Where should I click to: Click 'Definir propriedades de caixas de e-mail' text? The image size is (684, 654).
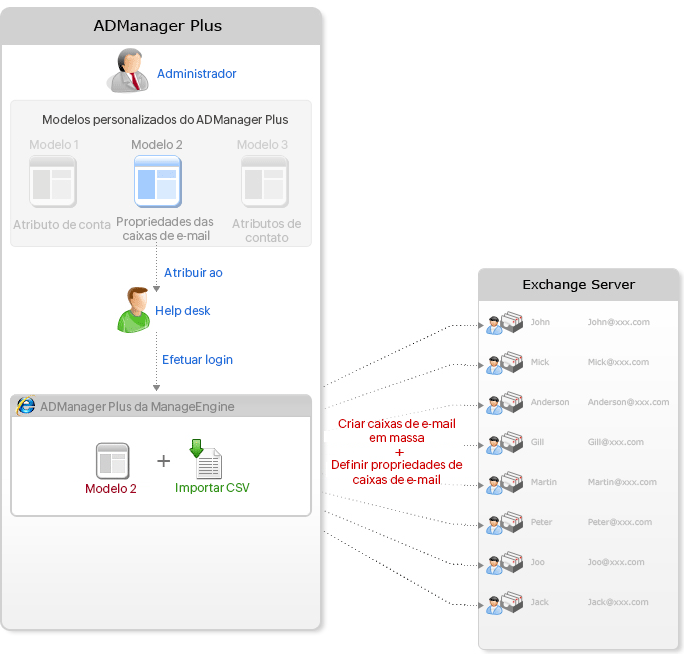[397, 472]
